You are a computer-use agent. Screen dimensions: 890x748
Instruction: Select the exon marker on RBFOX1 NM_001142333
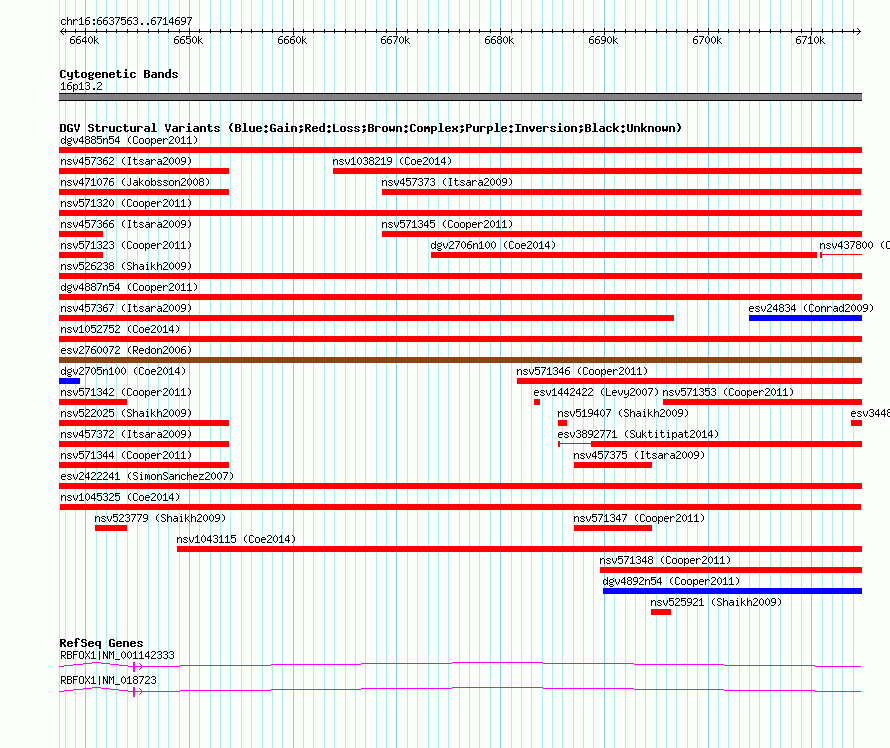click(x=134, y=667)
